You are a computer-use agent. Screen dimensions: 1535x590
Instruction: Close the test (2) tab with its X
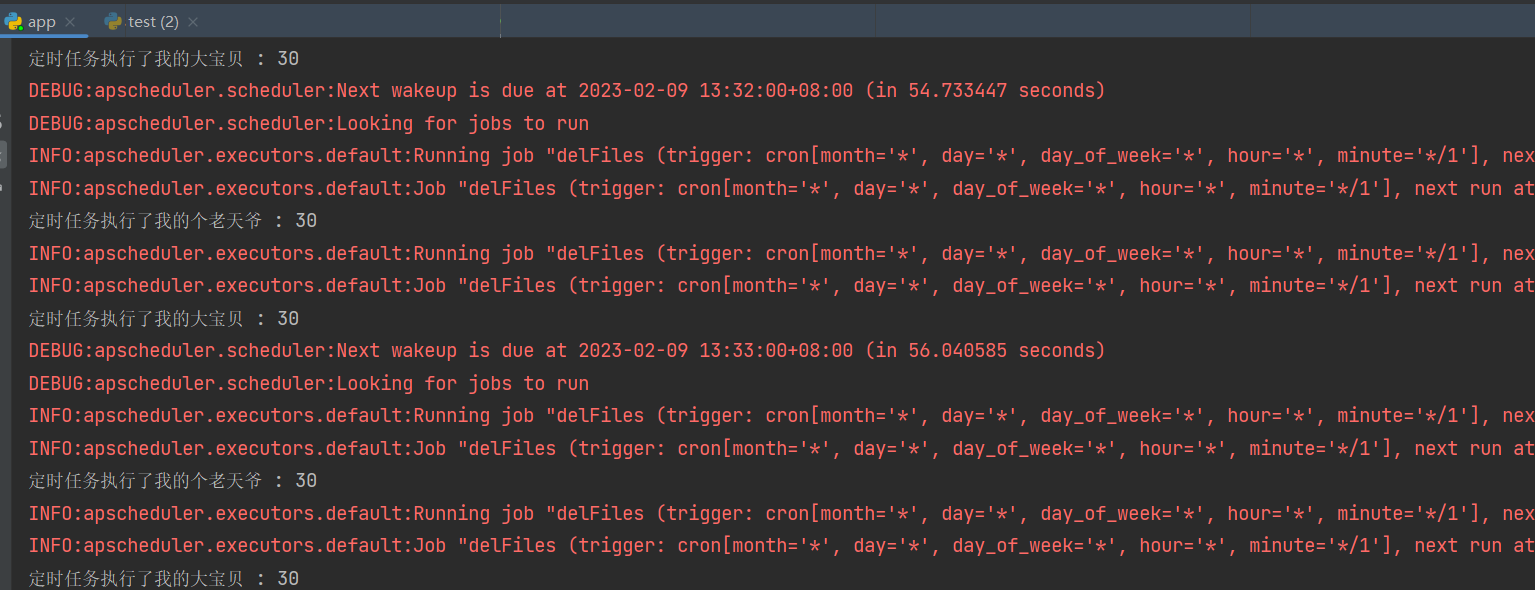[193, 21]
